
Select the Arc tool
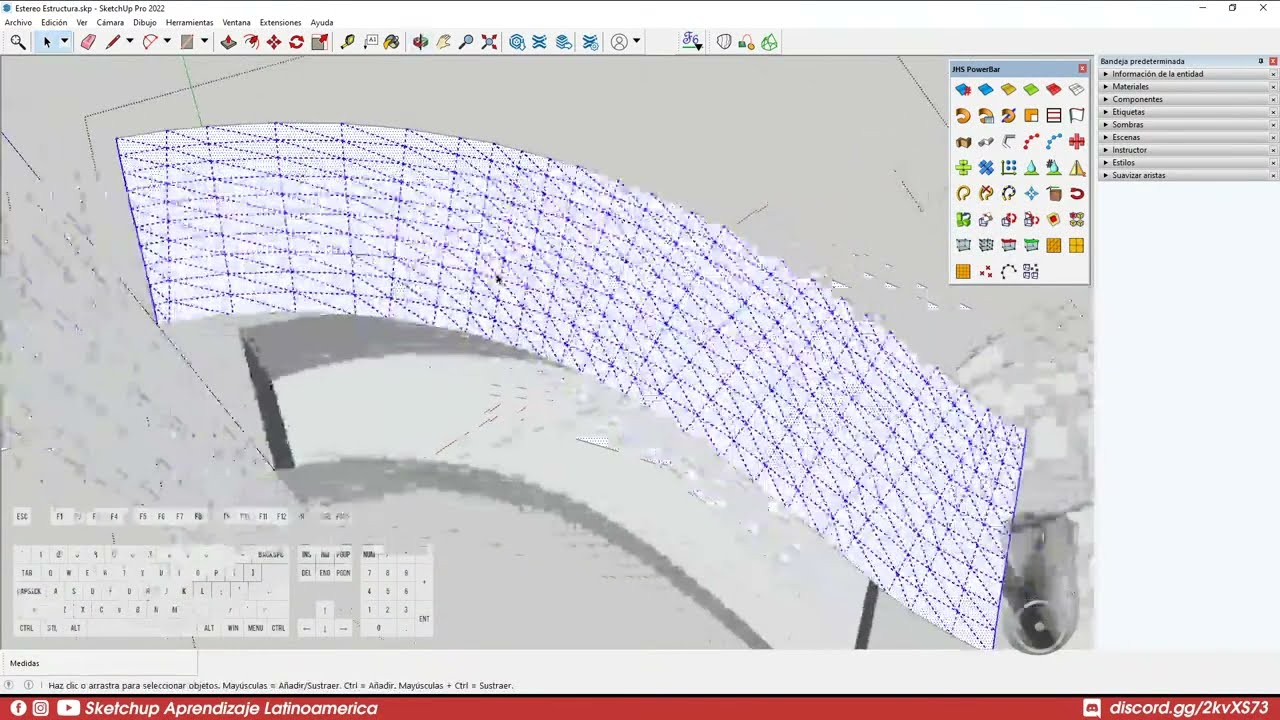coord(150,42)
